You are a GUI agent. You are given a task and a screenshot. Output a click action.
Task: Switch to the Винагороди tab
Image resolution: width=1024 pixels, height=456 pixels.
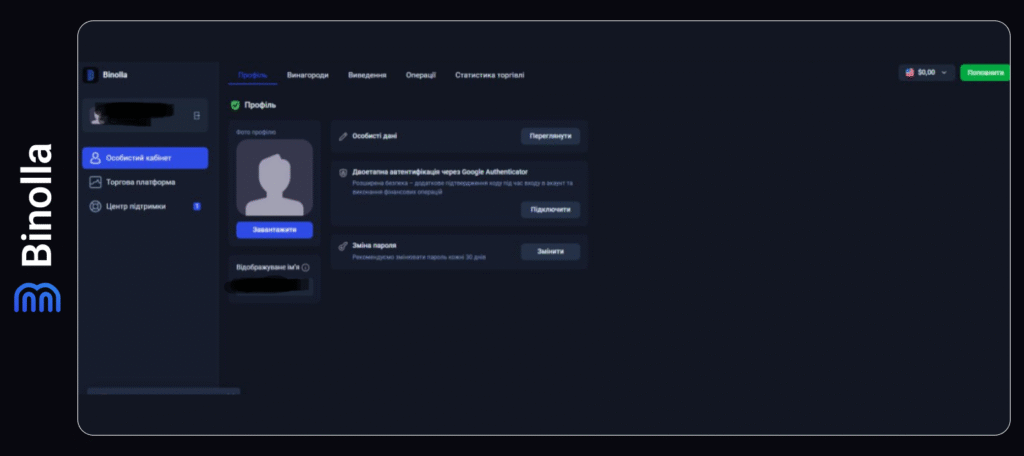click(307, 75)
